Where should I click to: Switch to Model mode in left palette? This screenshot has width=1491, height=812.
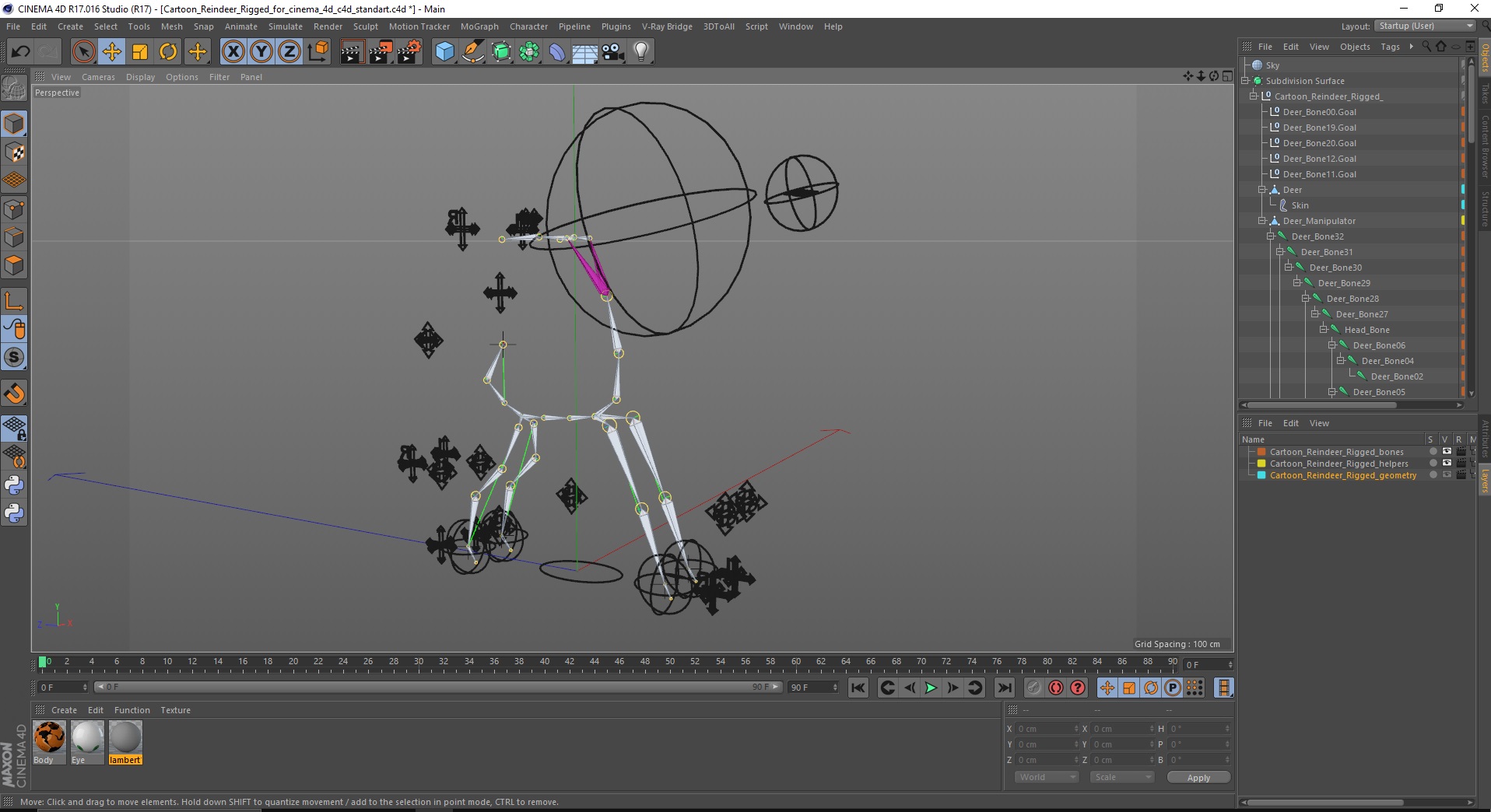14,124
